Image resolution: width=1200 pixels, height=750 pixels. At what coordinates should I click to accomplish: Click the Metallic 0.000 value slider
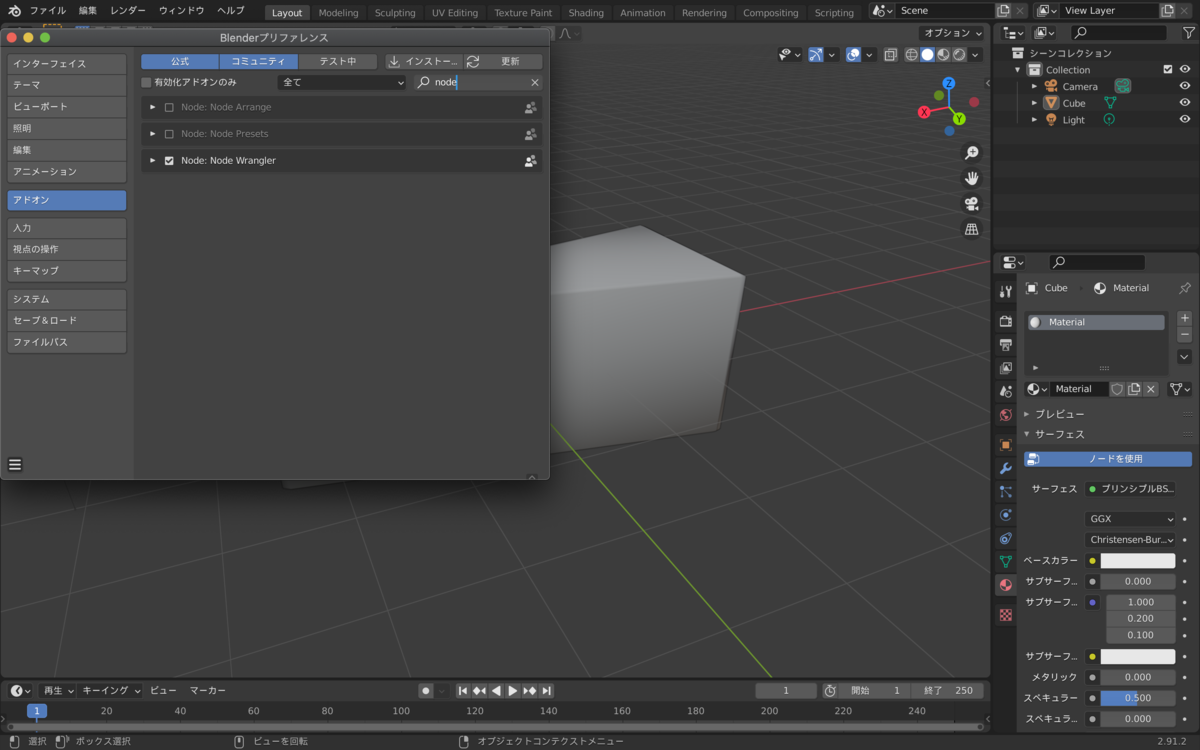coord(1138,677)
